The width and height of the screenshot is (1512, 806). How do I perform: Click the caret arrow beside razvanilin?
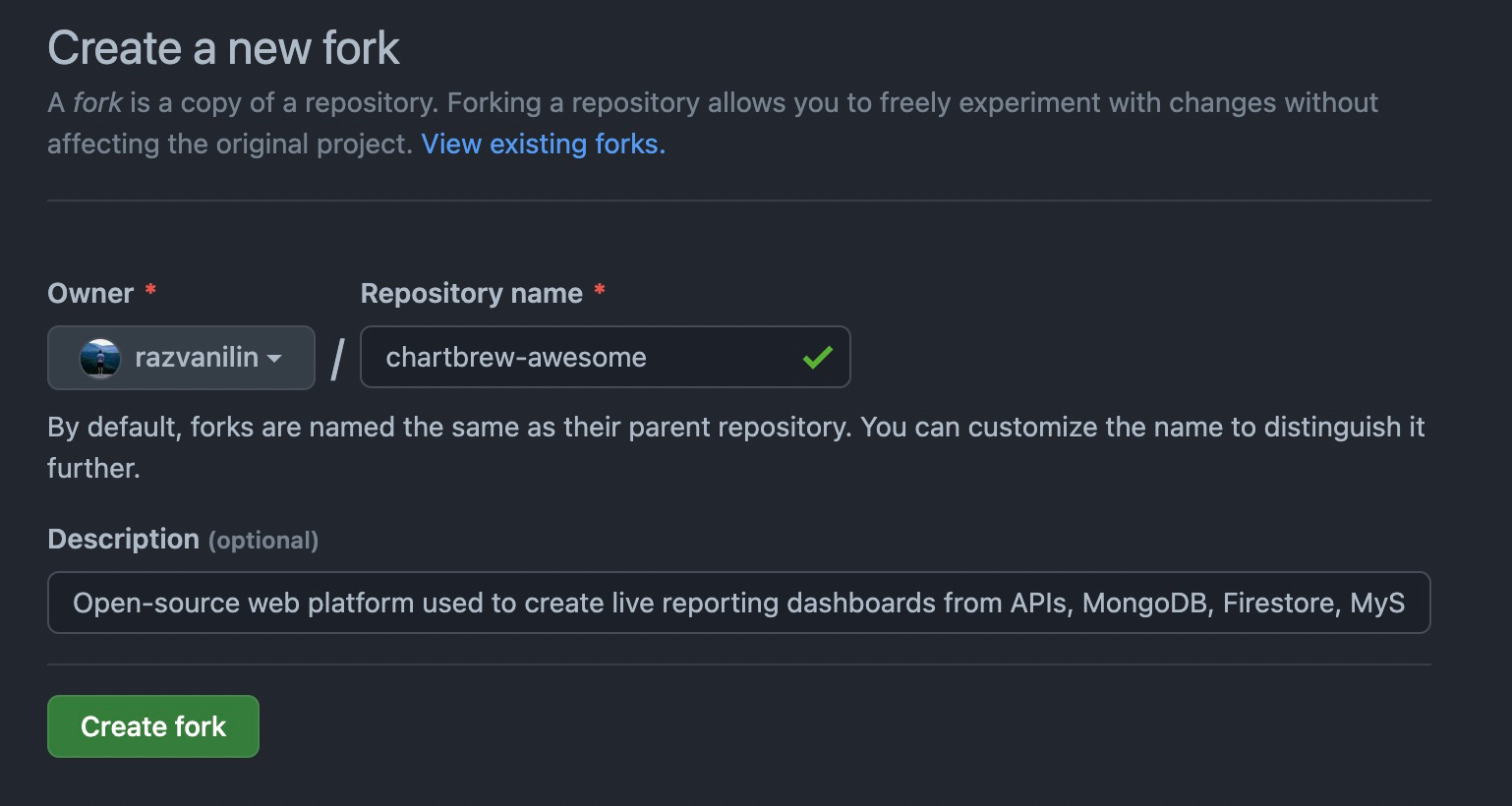(x=275, y=358)
